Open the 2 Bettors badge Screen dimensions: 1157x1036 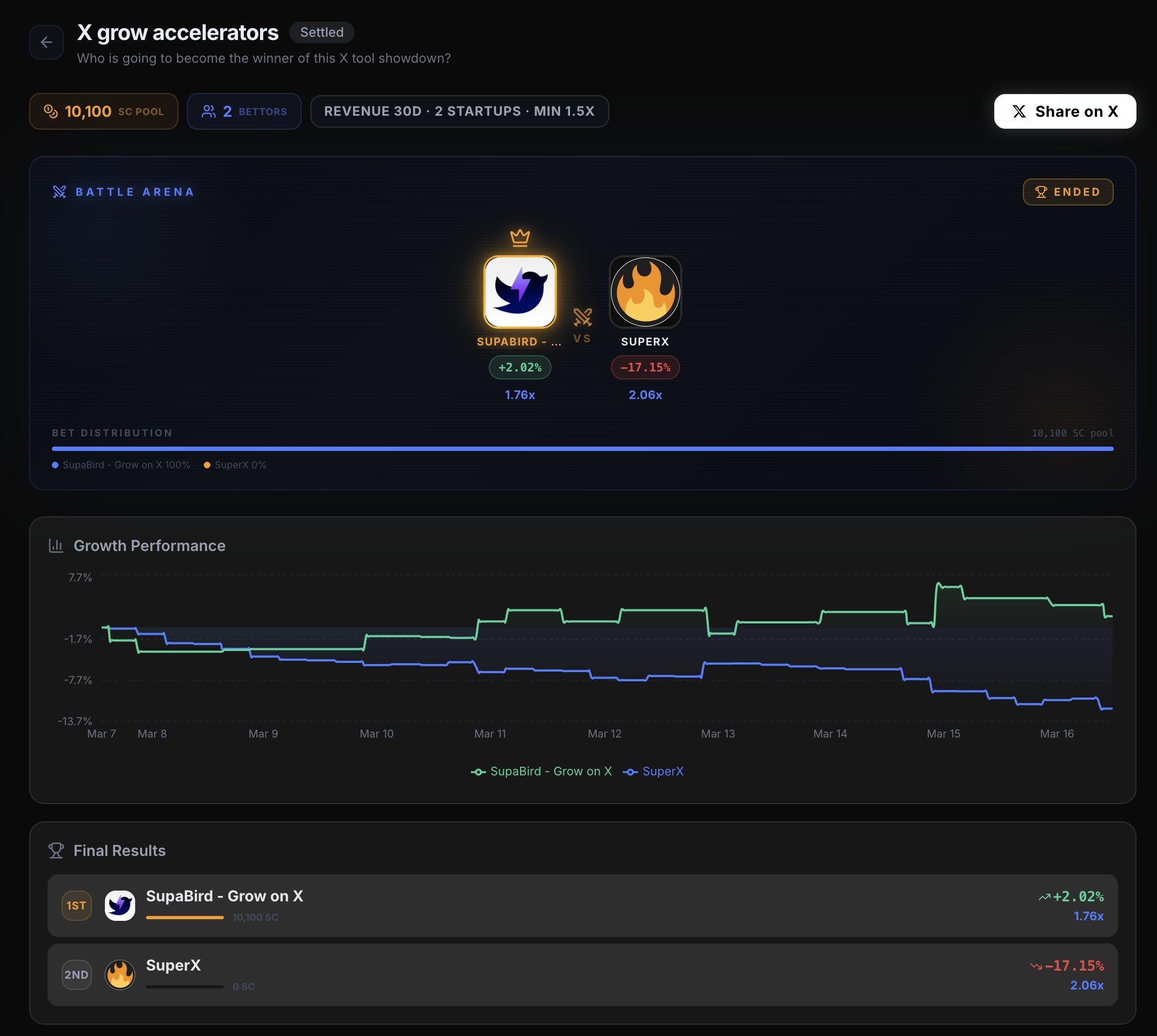coord(244,111)
